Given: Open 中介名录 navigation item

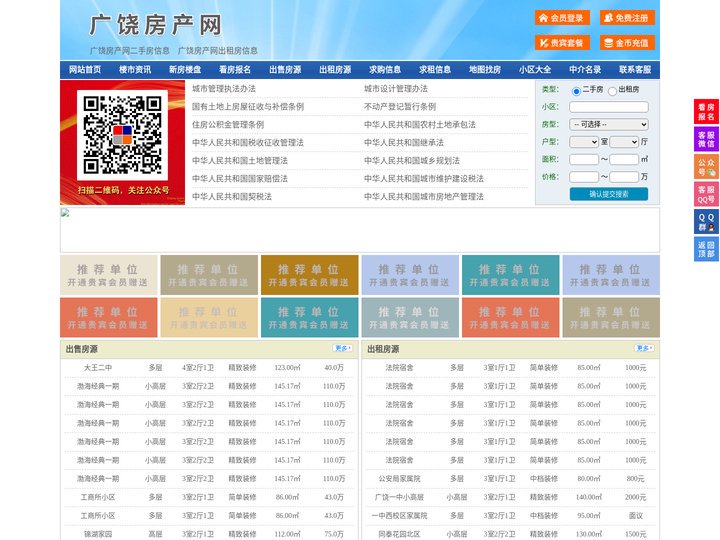Looking at the screenshot, I should pos(585,70).
